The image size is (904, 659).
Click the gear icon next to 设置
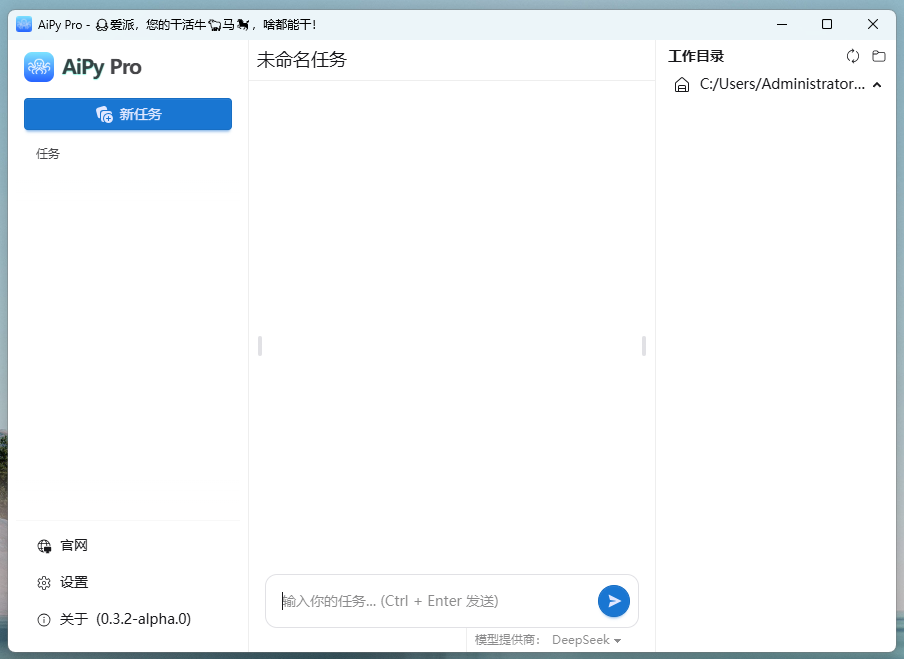[44, 583]
